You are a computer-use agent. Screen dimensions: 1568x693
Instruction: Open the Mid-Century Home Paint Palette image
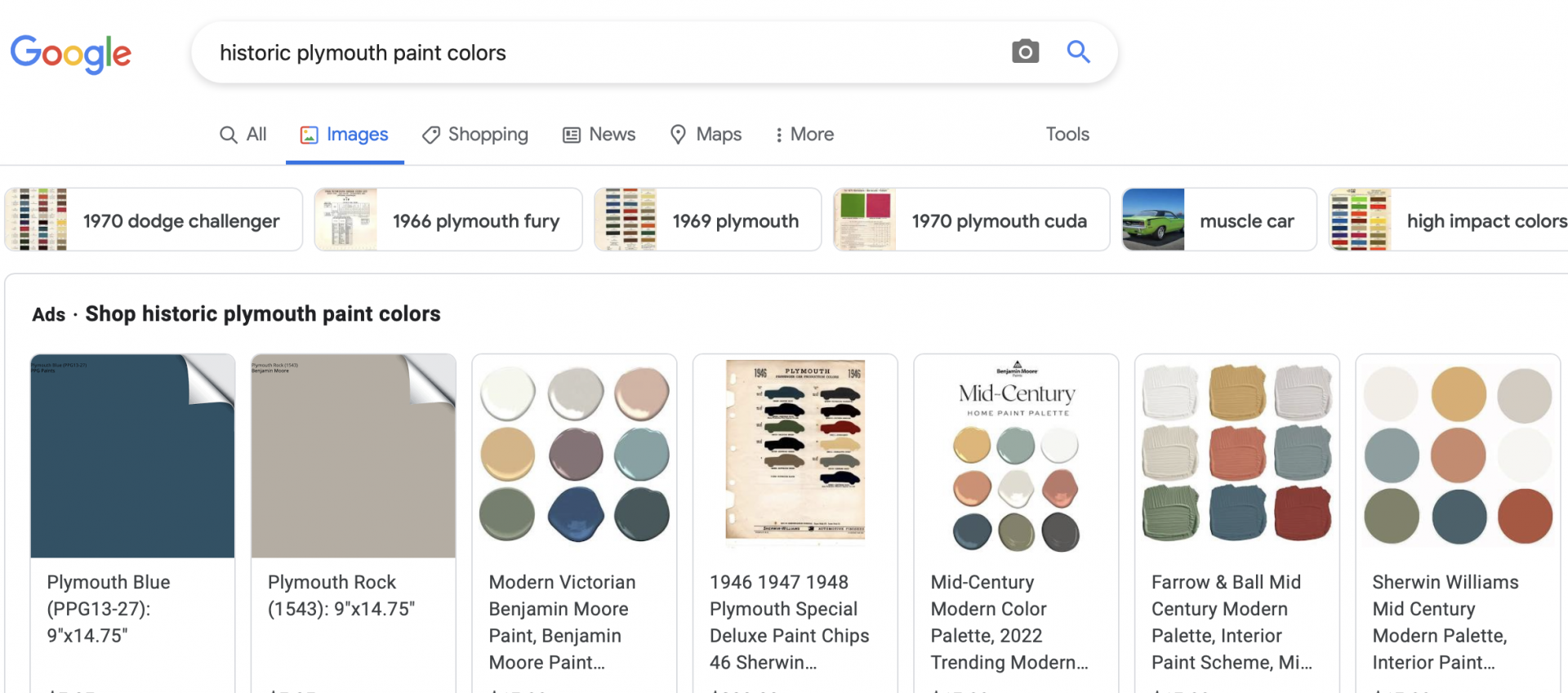(x=1017, y=456)
